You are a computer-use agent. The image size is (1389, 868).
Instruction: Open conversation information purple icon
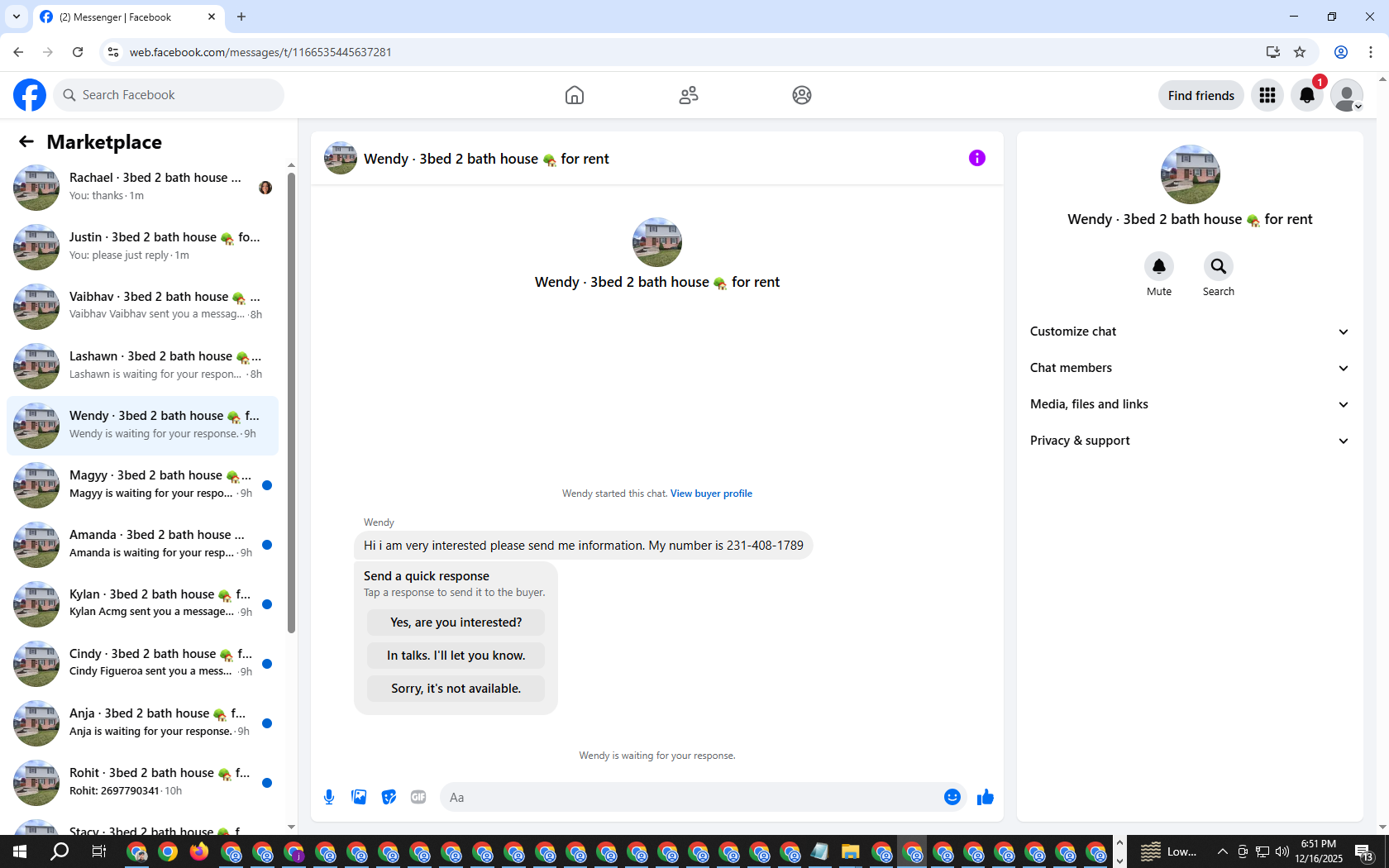[x=977, y=158]
